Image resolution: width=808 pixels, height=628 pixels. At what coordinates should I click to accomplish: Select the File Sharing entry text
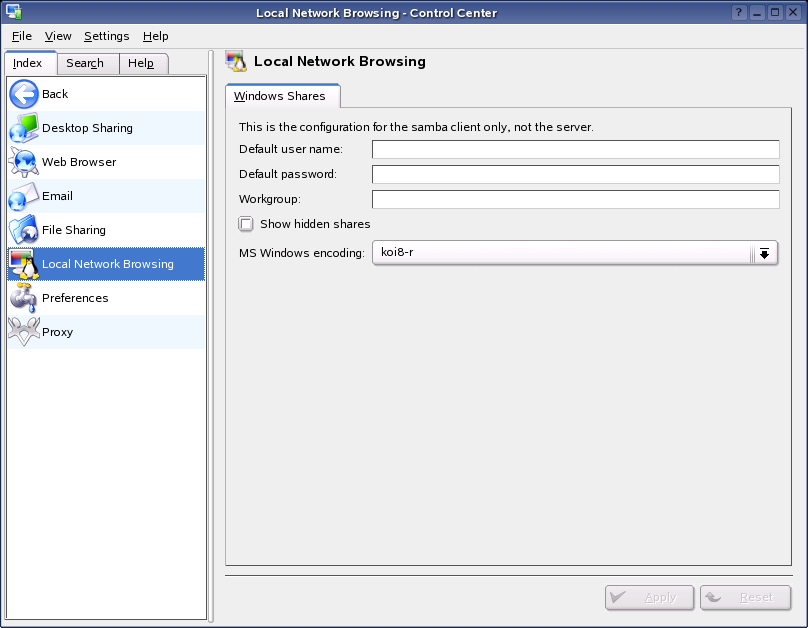74,230
